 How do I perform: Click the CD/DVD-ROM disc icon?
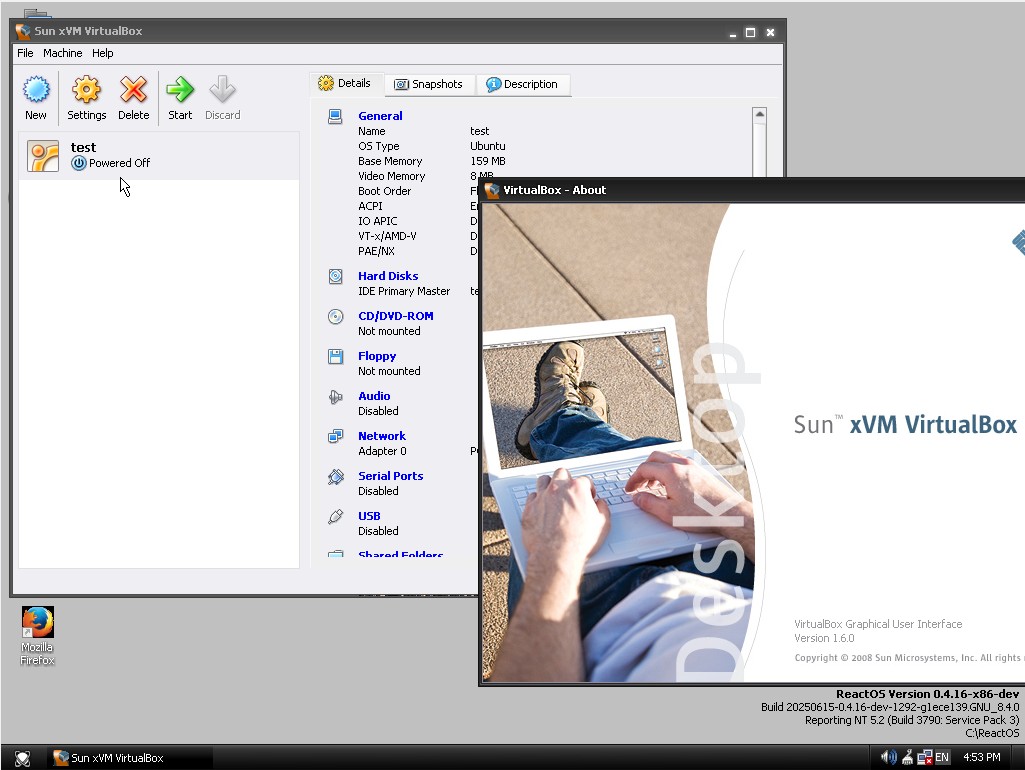tap(335, 316)
